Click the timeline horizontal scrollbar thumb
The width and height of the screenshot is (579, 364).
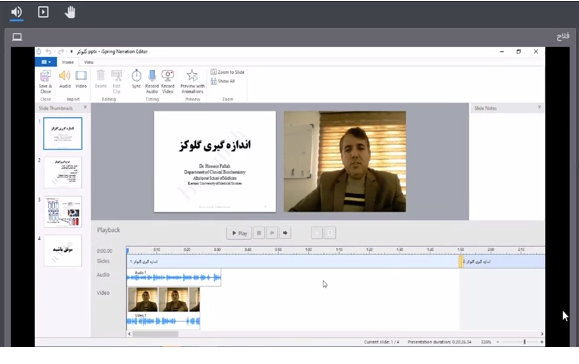click(x=155, y=334)
